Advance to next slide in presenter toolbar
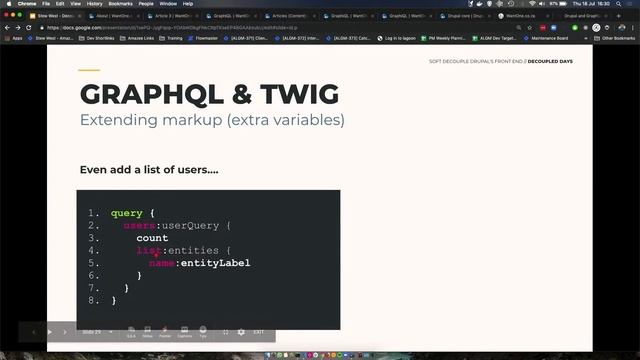640x360 pixels. (x=65, y=332)
